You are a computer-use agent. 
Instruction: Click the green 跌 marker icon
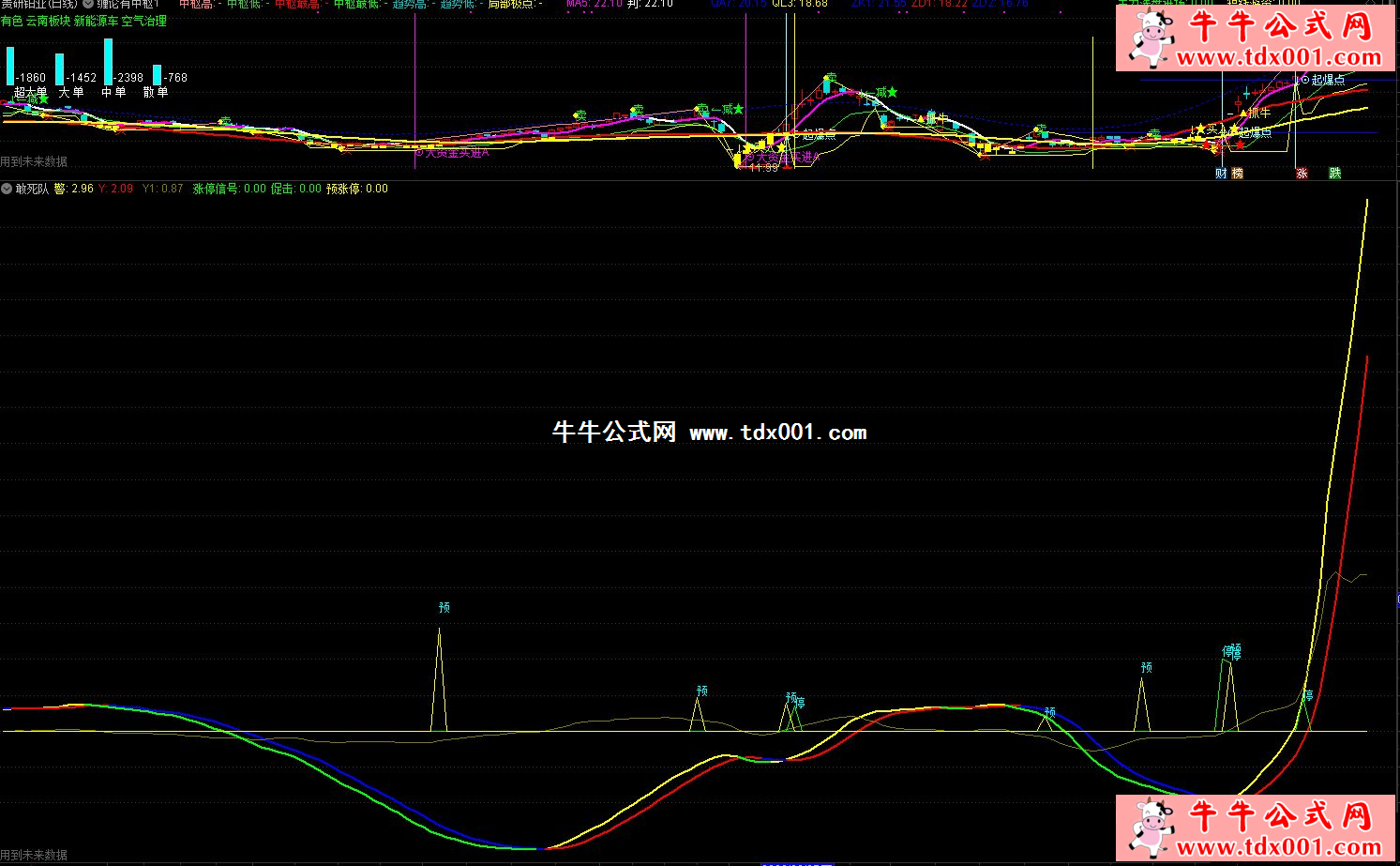point(1335,174)
